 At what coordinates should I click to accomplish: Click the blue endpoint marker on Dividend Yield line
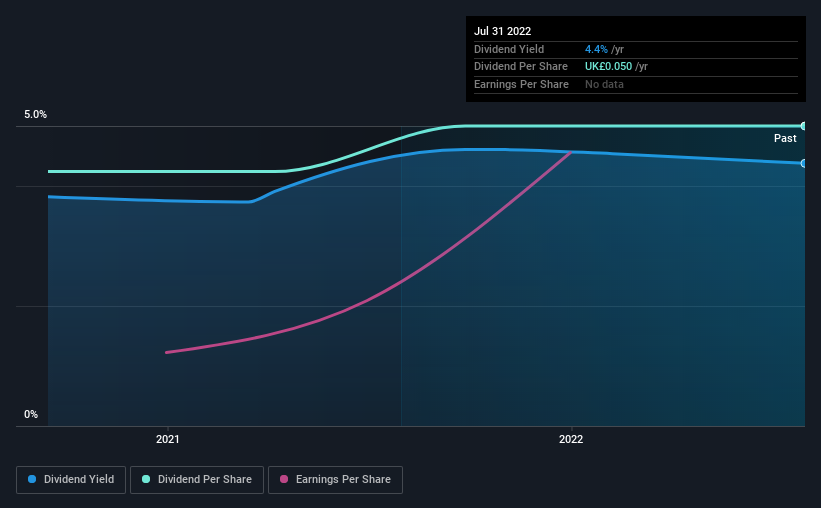(x=803, y=163)
